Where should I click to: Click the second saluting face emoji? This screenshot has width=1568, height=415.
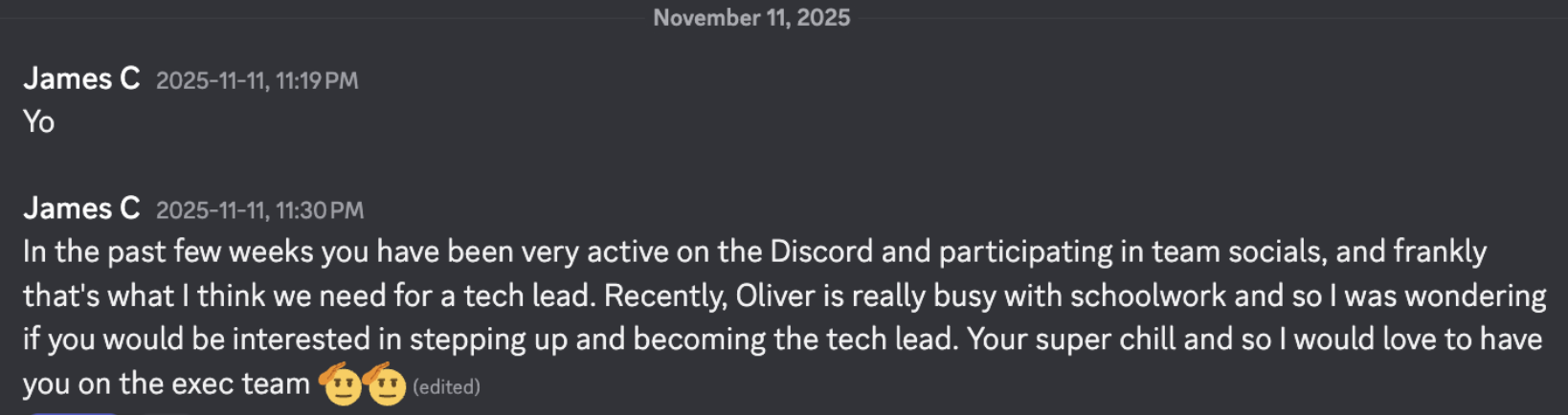coord(386,384)
